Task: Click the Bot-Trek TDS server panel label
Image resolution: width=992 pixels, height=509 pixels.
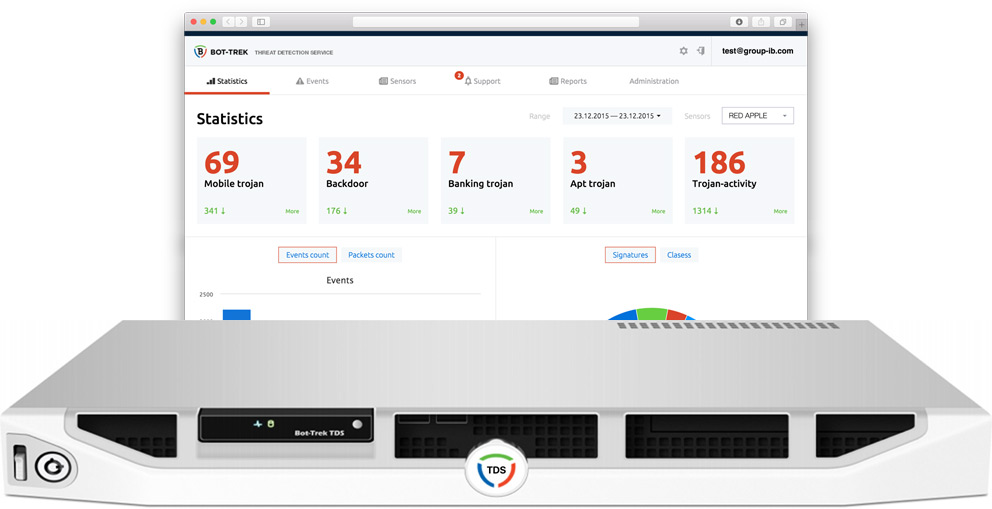Action: [x=319, y=433]
